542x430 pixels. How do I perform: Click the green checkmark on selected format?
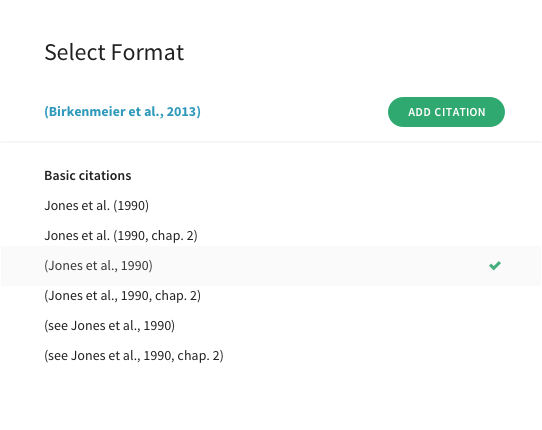(x=495, y=265)
